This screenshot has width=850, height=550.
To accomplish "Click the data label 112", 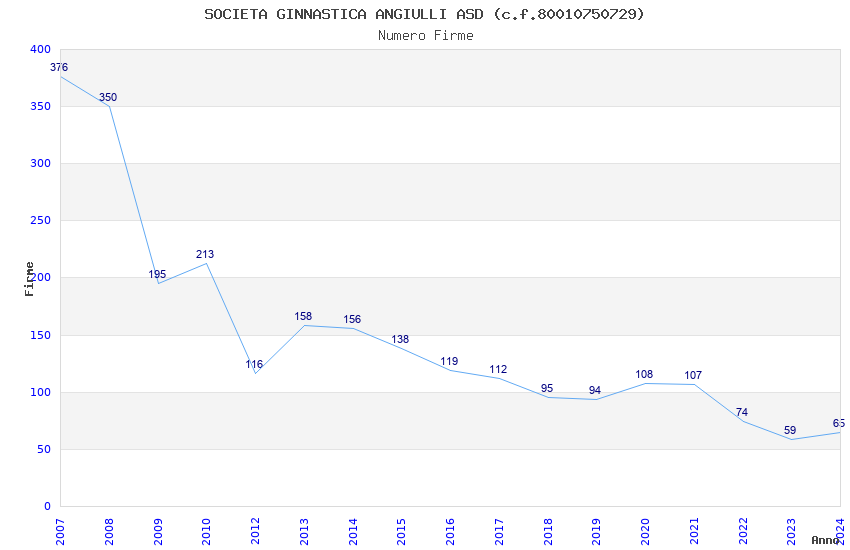I will (498, 369).
